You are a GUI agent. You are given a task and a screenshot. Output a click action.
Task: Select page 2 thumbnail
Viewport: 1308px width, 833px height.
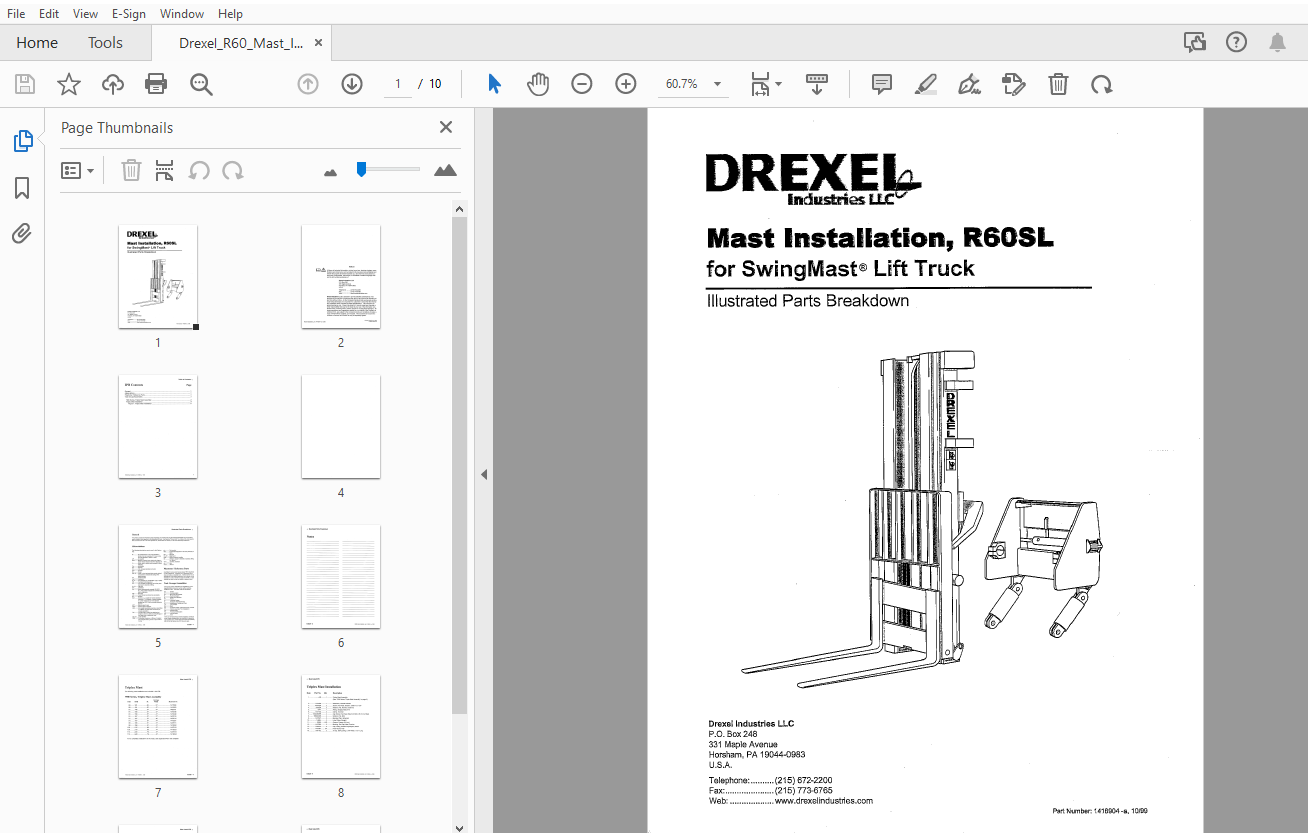341,277
